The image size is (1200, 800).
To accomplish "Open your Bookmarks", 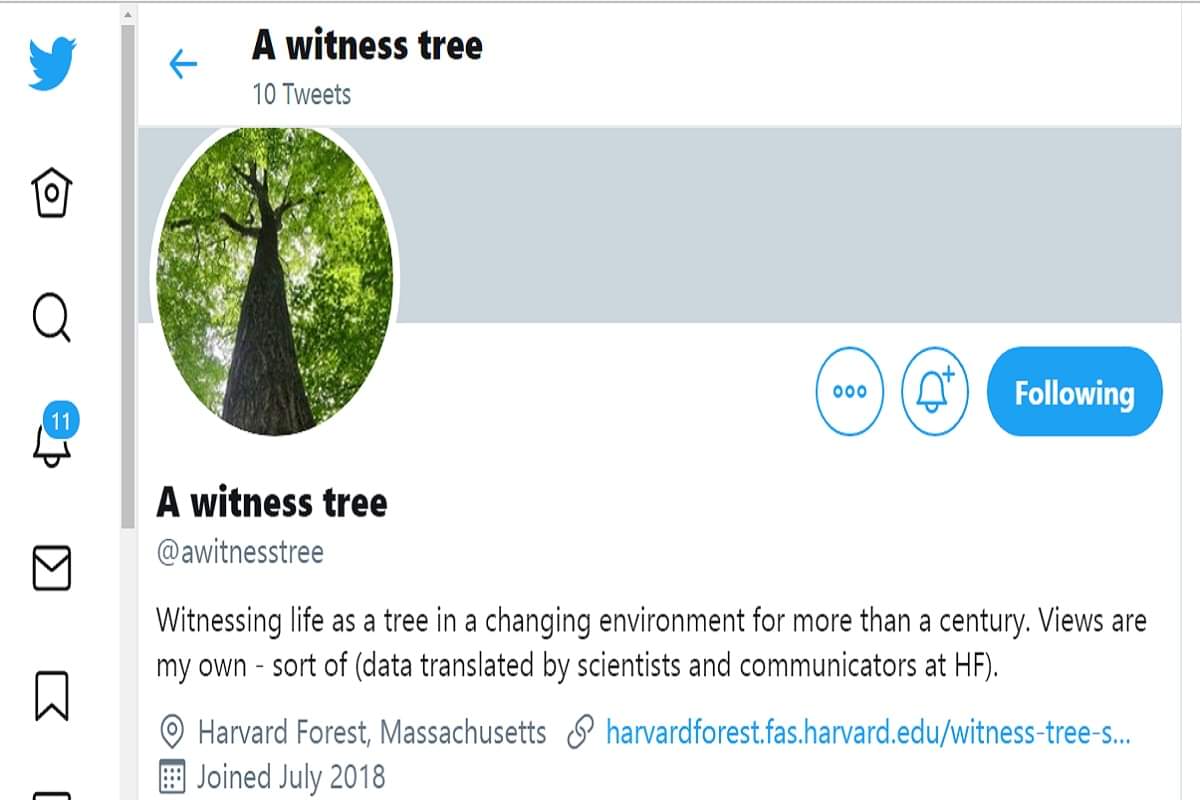I will coord(51,694).
